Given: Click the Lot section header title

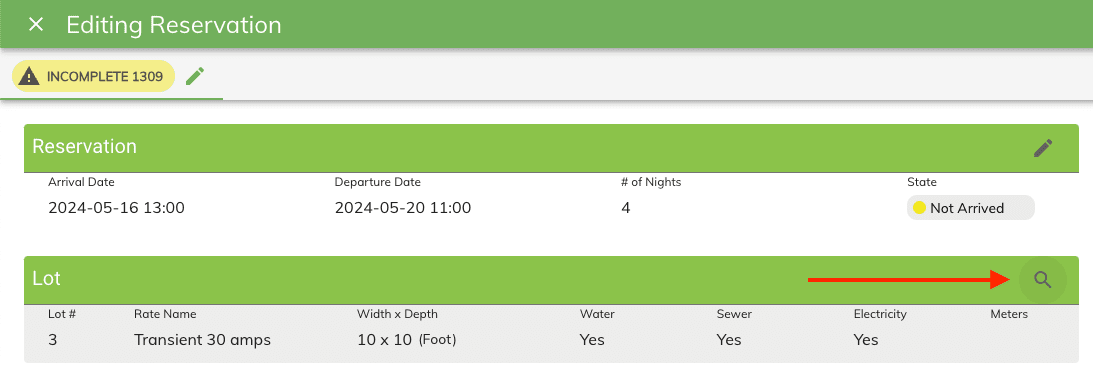Looking at the screenshot, I should click(x=47, y=279).
